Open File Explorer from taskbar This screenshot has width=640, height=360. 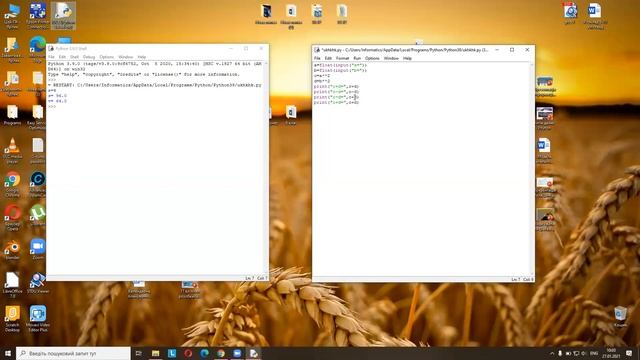tap(156, 353)
